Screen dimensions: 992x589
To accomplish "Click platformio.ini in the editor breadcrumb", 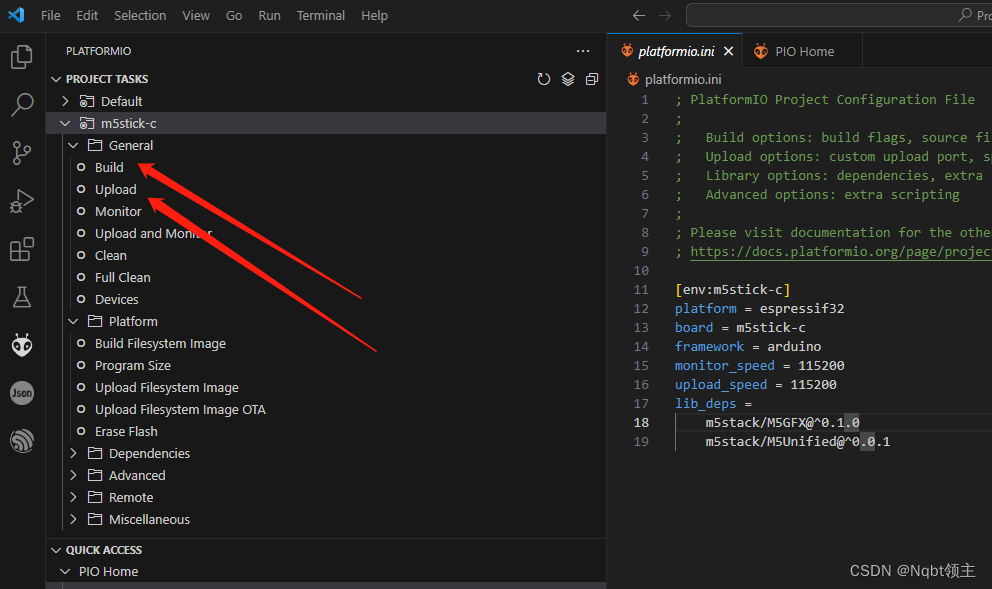I will tap(683, 80).
